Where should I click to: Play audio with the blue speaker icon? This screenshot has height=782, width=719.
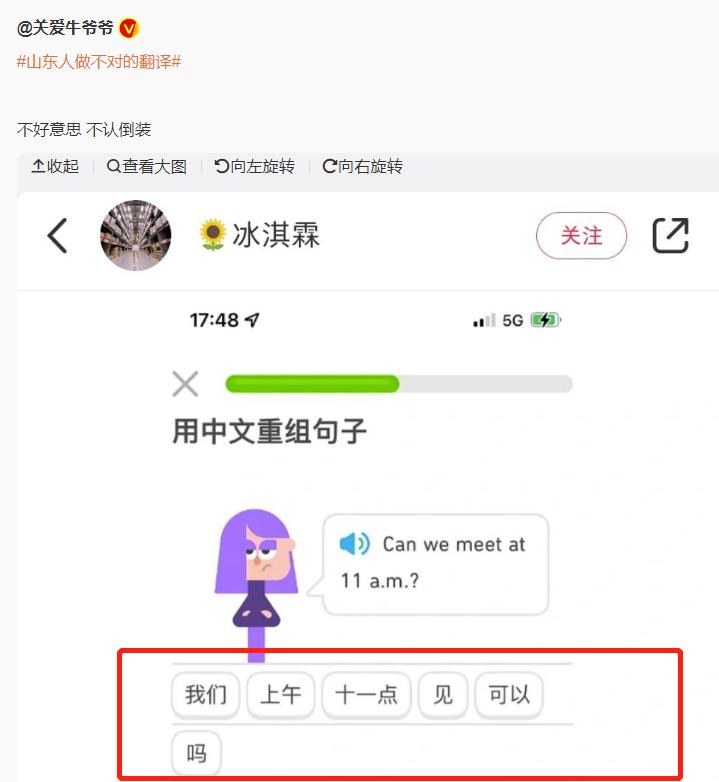pyautogui.click(x=355, y=544)
